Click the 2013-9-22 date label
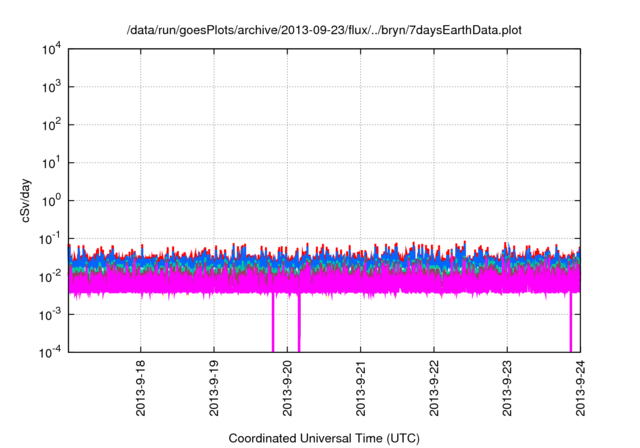Screen dimensions: 640x448 [434, 388]
